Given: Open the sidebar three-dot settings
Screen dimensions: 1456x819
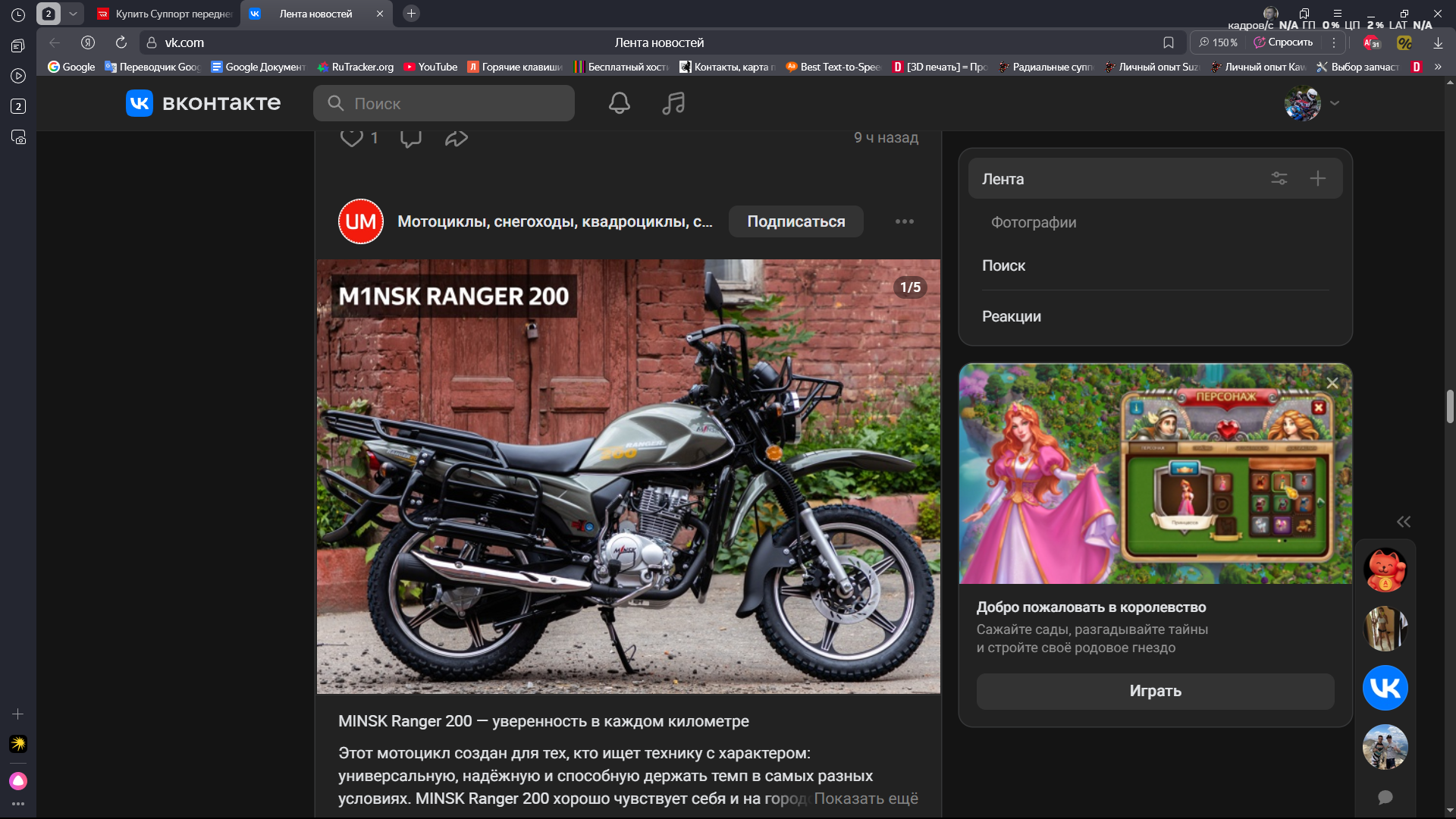Looking at the screenshot, I should pos(18,804).
